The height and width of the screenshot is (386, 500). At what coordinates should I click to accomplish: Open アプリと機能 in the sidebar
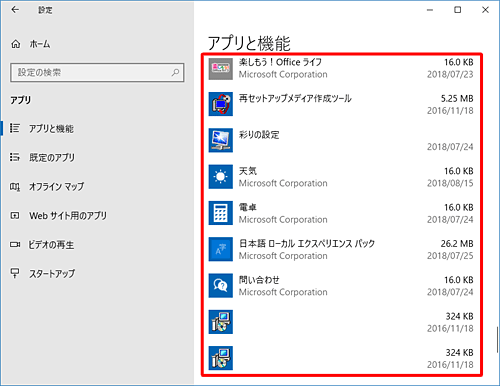click(51, 128)
